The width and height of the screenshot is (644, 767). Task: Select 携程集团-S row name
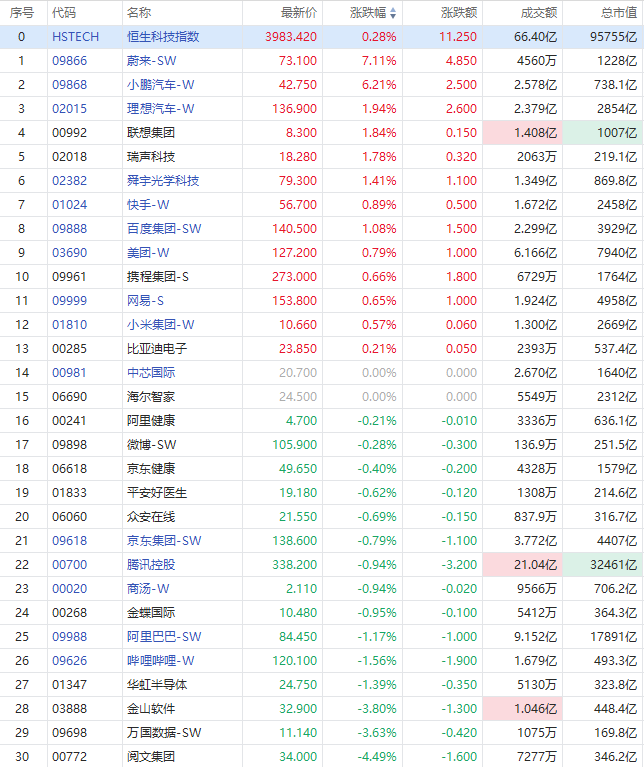[x=157, y=276]
